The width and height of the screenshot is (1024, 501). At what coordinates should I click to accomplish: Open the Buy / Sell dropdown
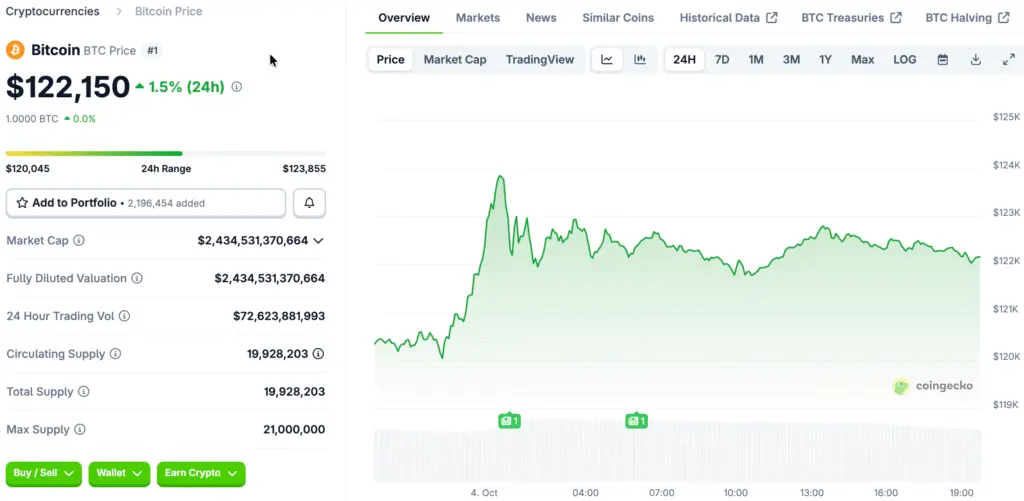click(x=45, y=473)
